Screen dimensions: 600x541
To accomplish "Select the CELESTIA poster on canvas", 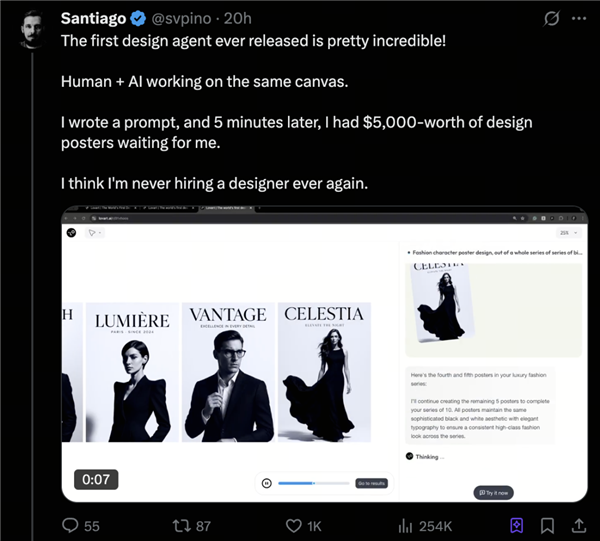I will [x=324, y=372].
